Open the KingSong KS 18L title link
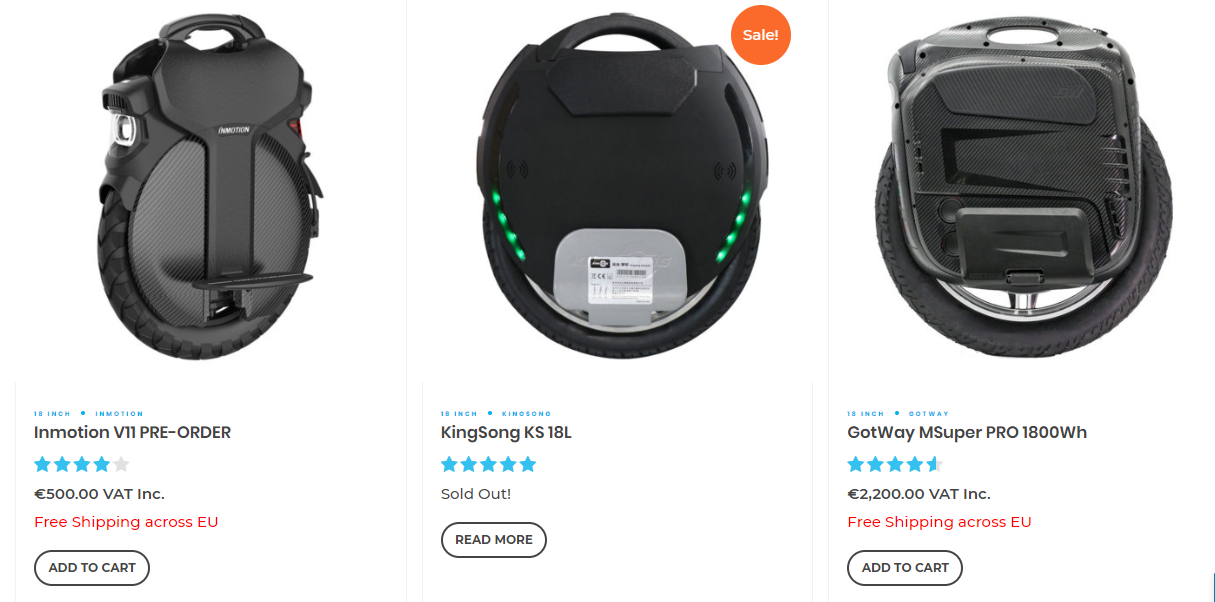Screen dimensions: 1215x602 (506, 433)
